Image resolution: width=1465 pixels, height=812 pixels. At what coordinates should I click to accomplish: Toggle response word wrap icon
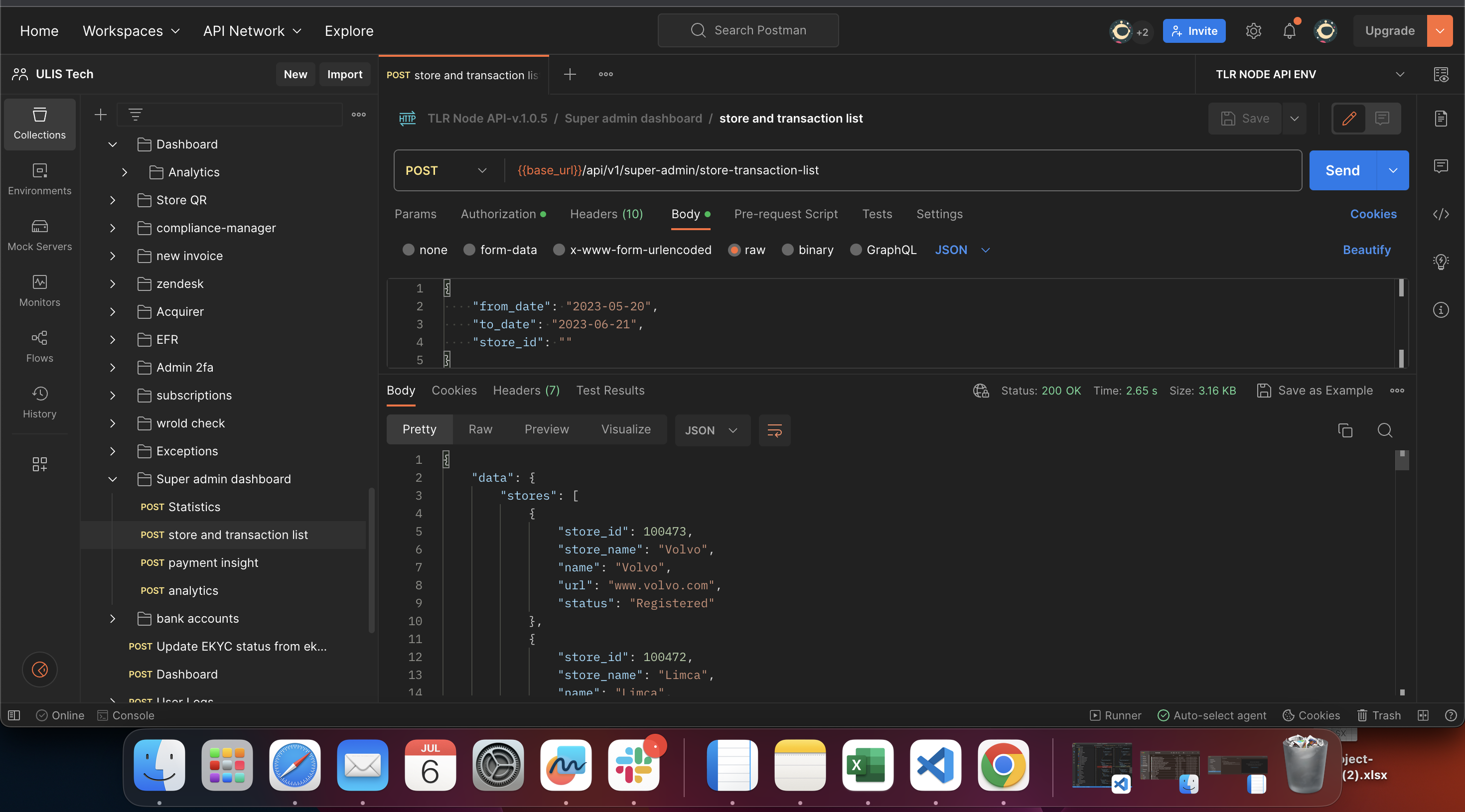774,430
